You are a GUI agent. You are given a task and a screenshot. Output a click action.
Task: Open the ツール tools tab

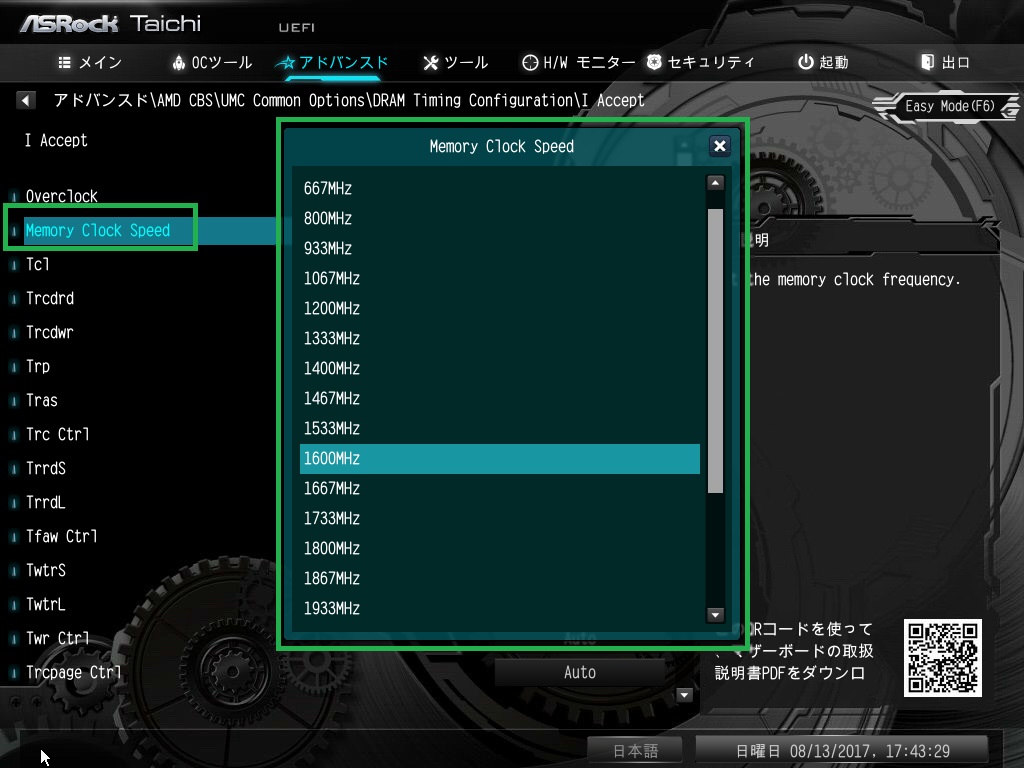pos(455,63)
